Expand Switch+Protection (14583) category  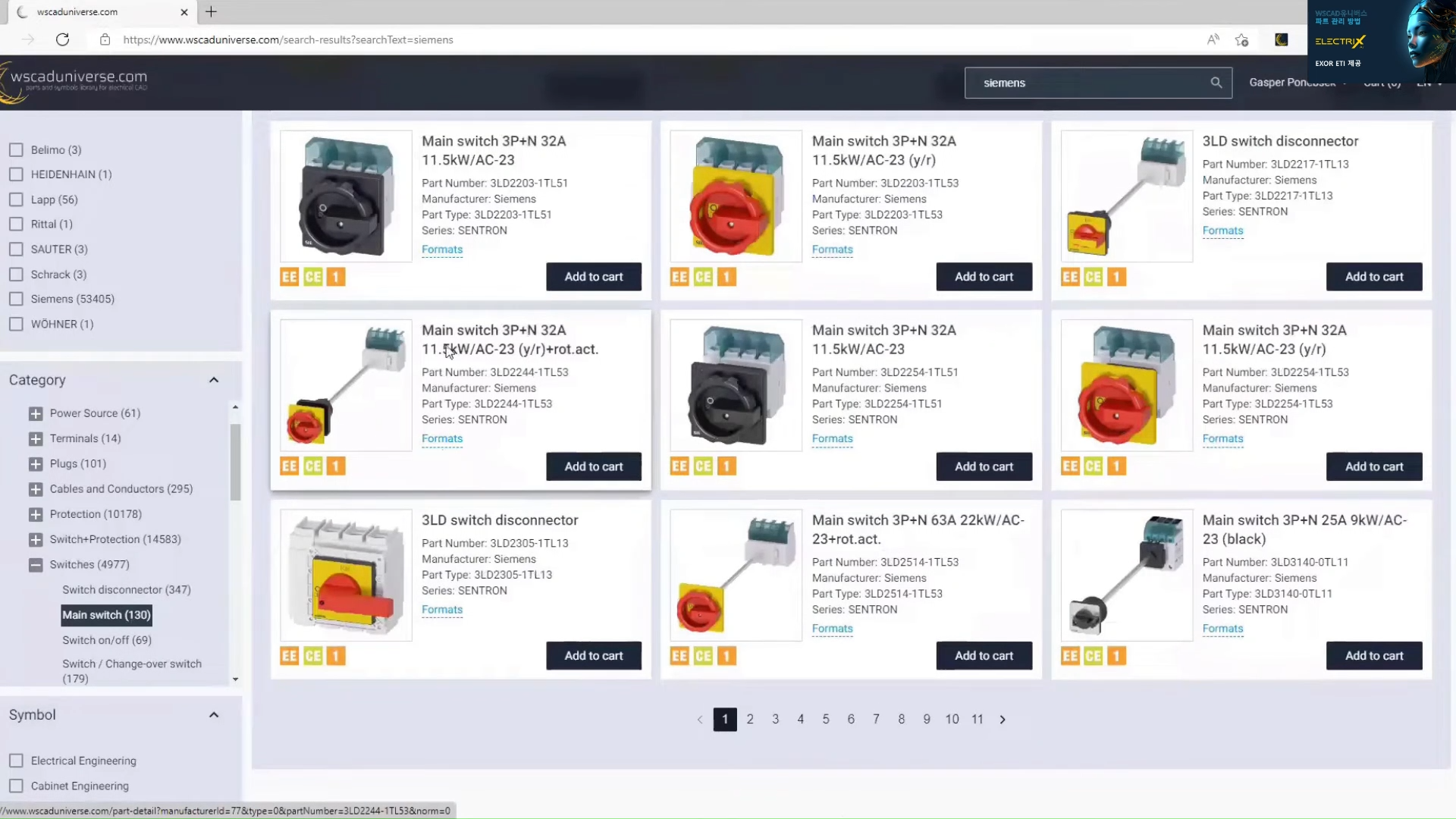(x=36, y=540)
